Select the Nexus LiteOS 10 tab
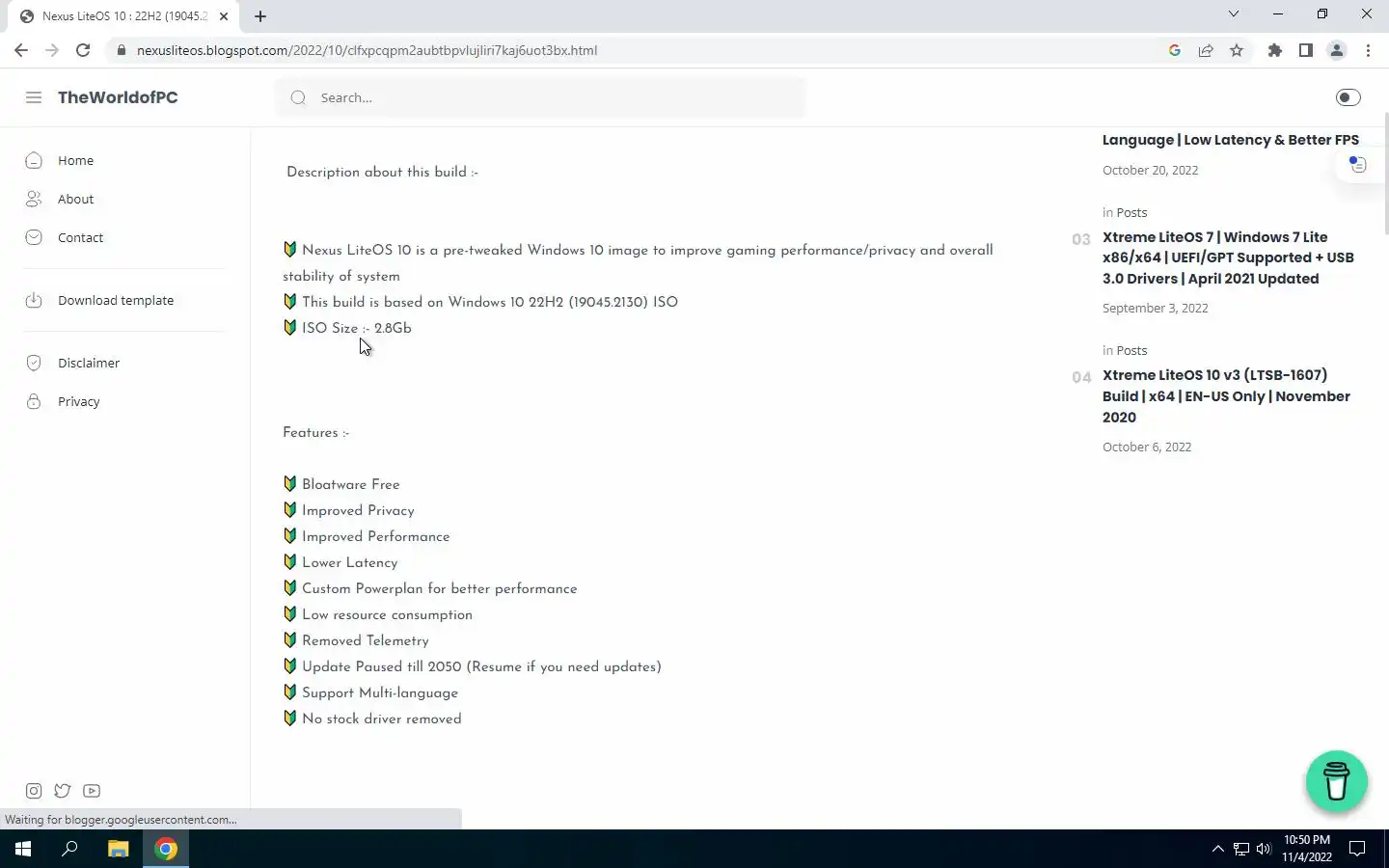 (124, 15)
